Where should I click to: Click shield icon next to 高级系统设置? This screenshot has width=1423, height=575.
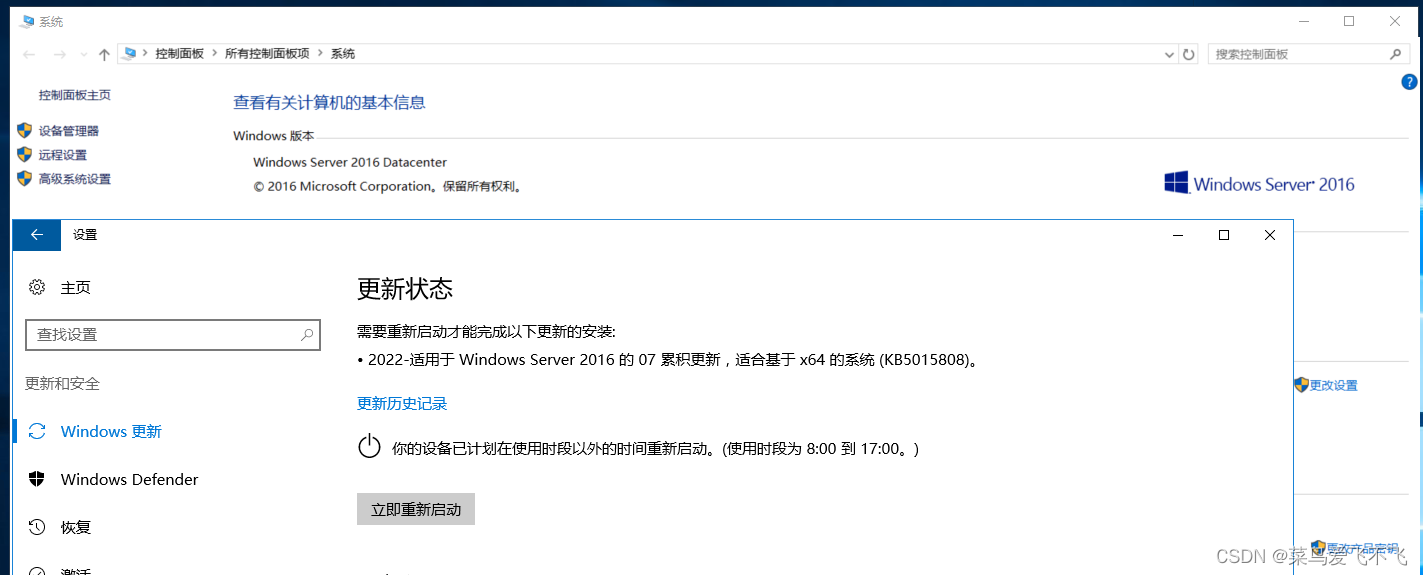pyautogui.click(x=25, y=179)
